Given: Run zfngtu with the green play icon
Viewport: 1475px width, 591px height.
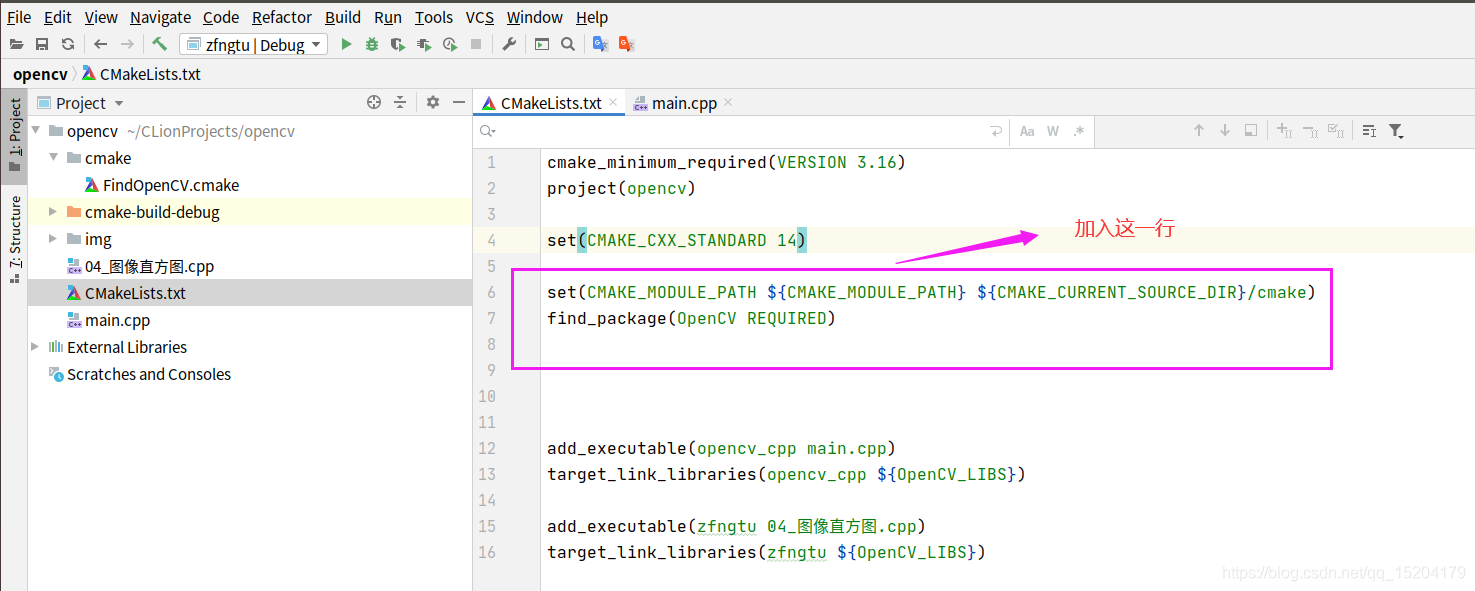Looking at the screenshot, I should pyautogui.click(x=346, y=44).
